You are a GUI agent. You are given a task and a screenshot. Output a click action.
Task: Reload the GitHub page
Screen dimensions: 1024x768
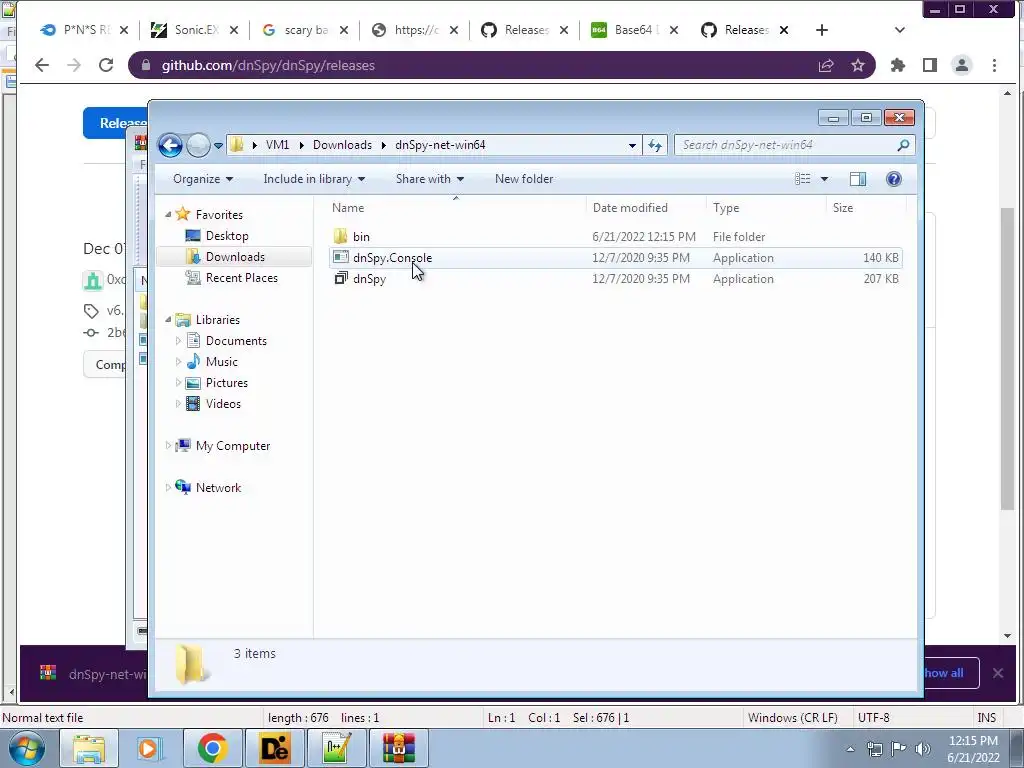(x=106, y=65)
